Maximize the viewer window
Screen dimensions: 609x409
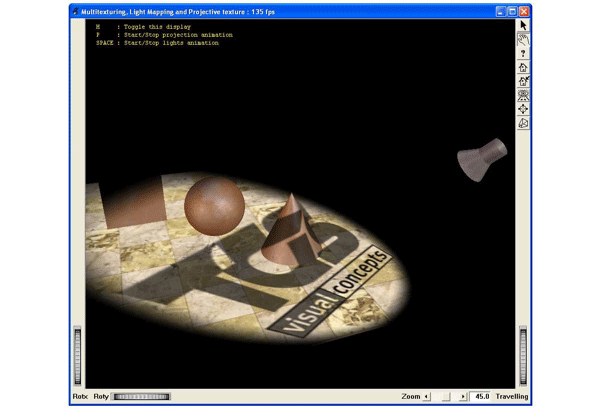[x=512, y=9]
